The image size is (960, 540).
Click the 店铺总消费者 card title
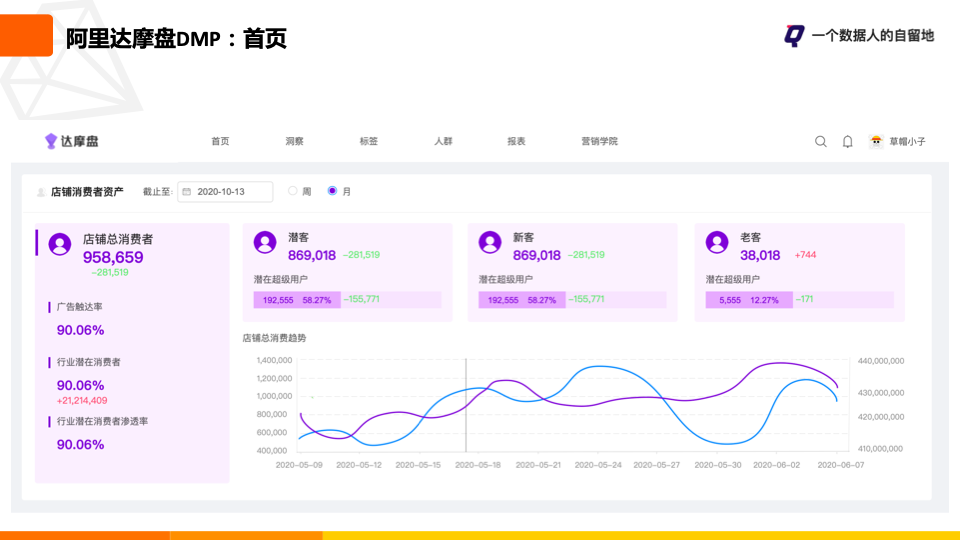click(118, 239)
